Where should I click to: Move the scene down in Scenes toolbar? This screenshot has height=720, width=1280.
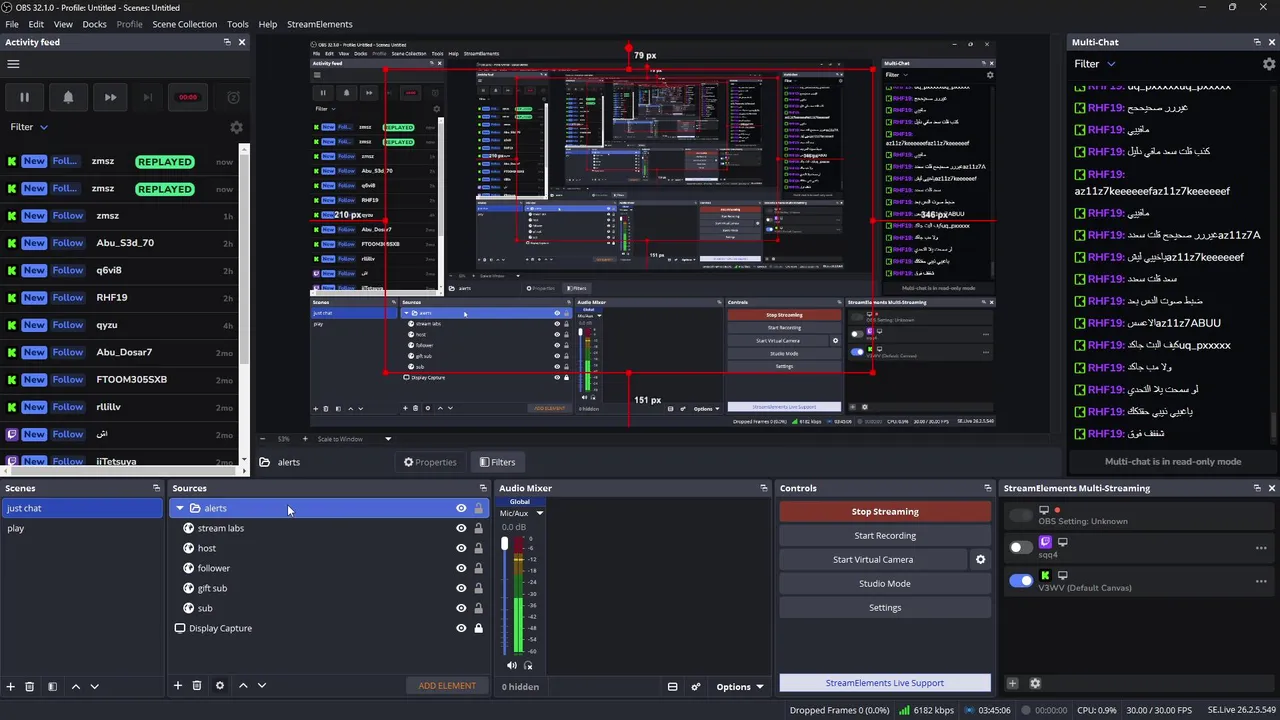[x=94, y=686]
